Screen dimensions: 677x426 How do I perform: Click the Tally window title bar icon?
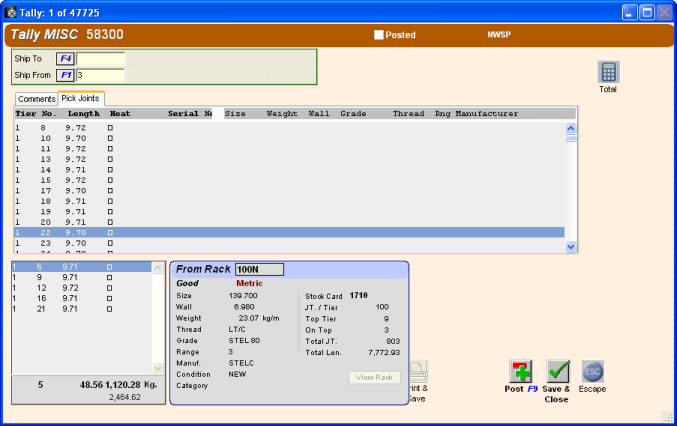coord(11,12)
